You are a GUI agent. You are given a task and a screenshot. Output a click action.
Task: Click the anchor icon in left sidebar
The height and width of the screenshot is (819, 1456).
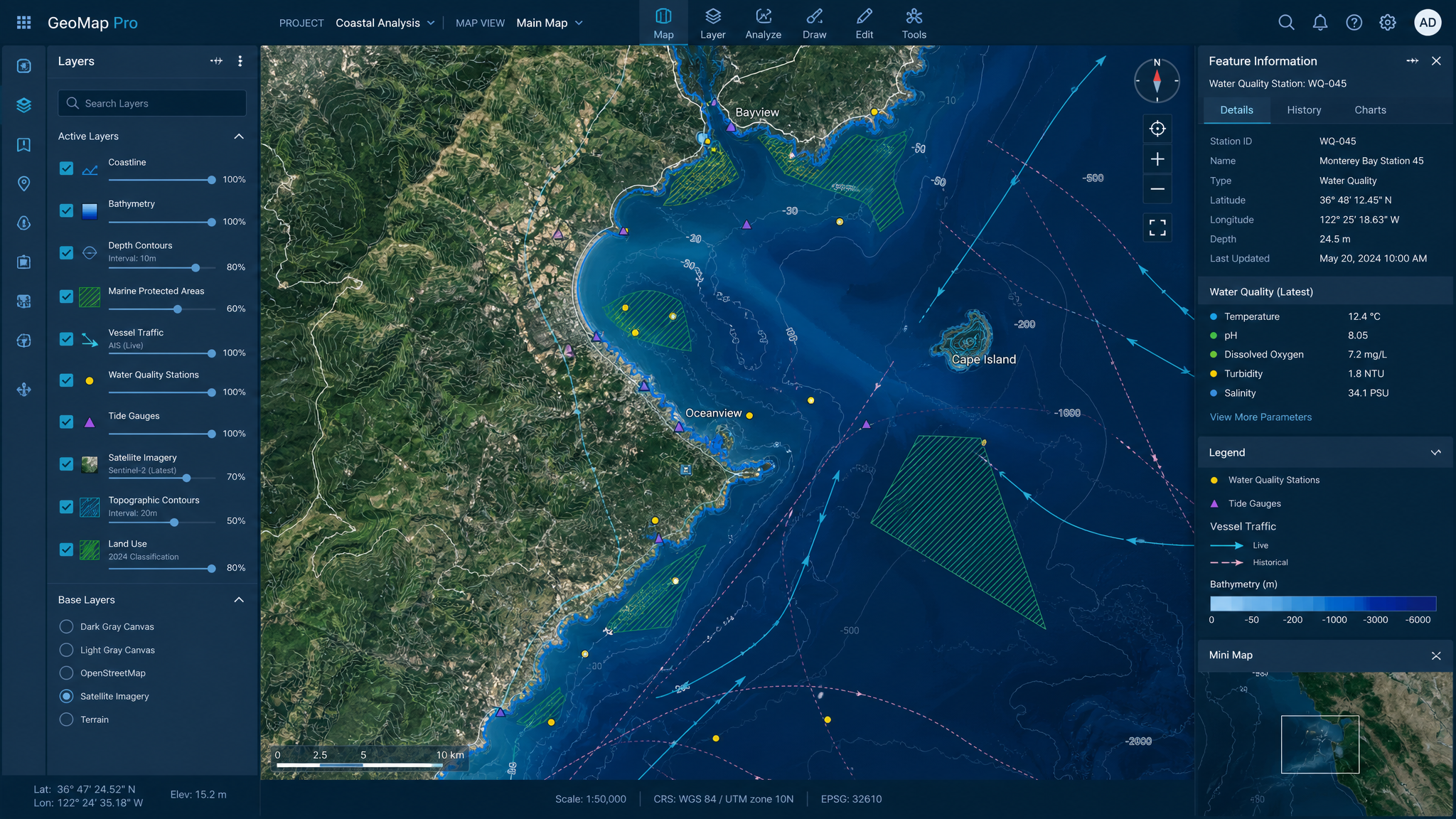click(x=23, y=390)
